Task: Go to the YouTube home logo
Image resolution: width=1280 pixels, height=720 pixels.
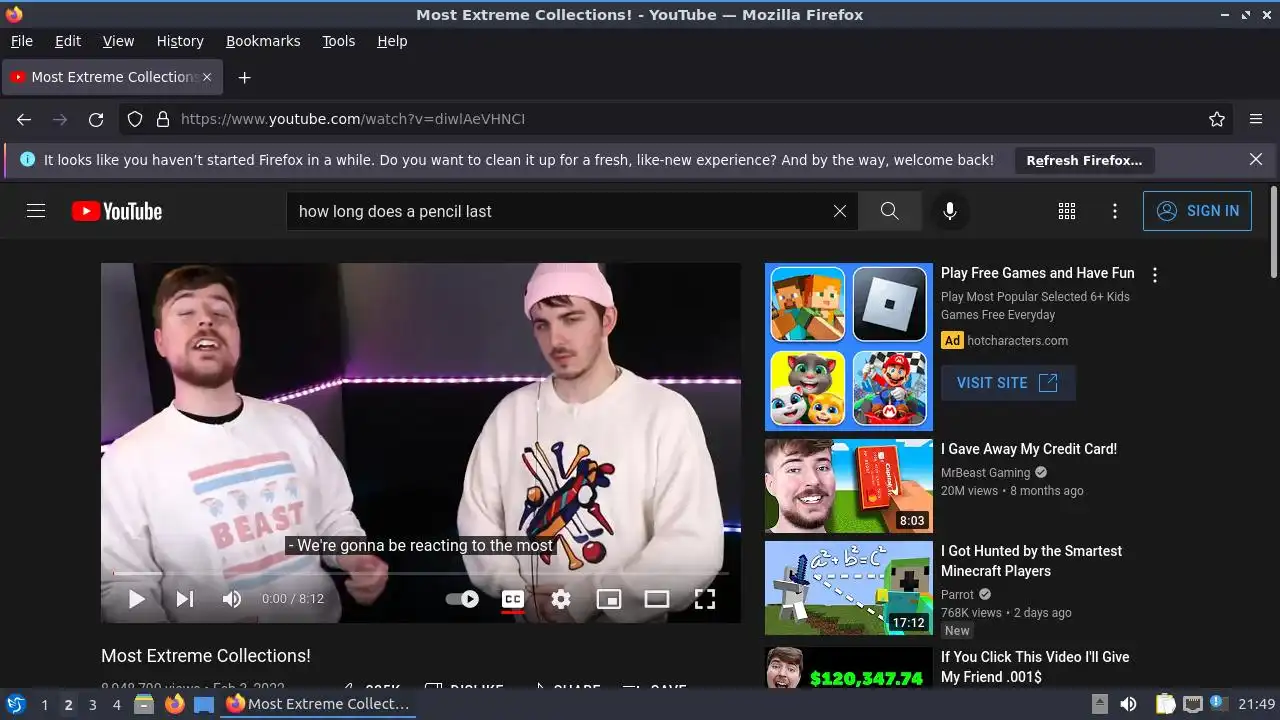Action: click(117, 211)
